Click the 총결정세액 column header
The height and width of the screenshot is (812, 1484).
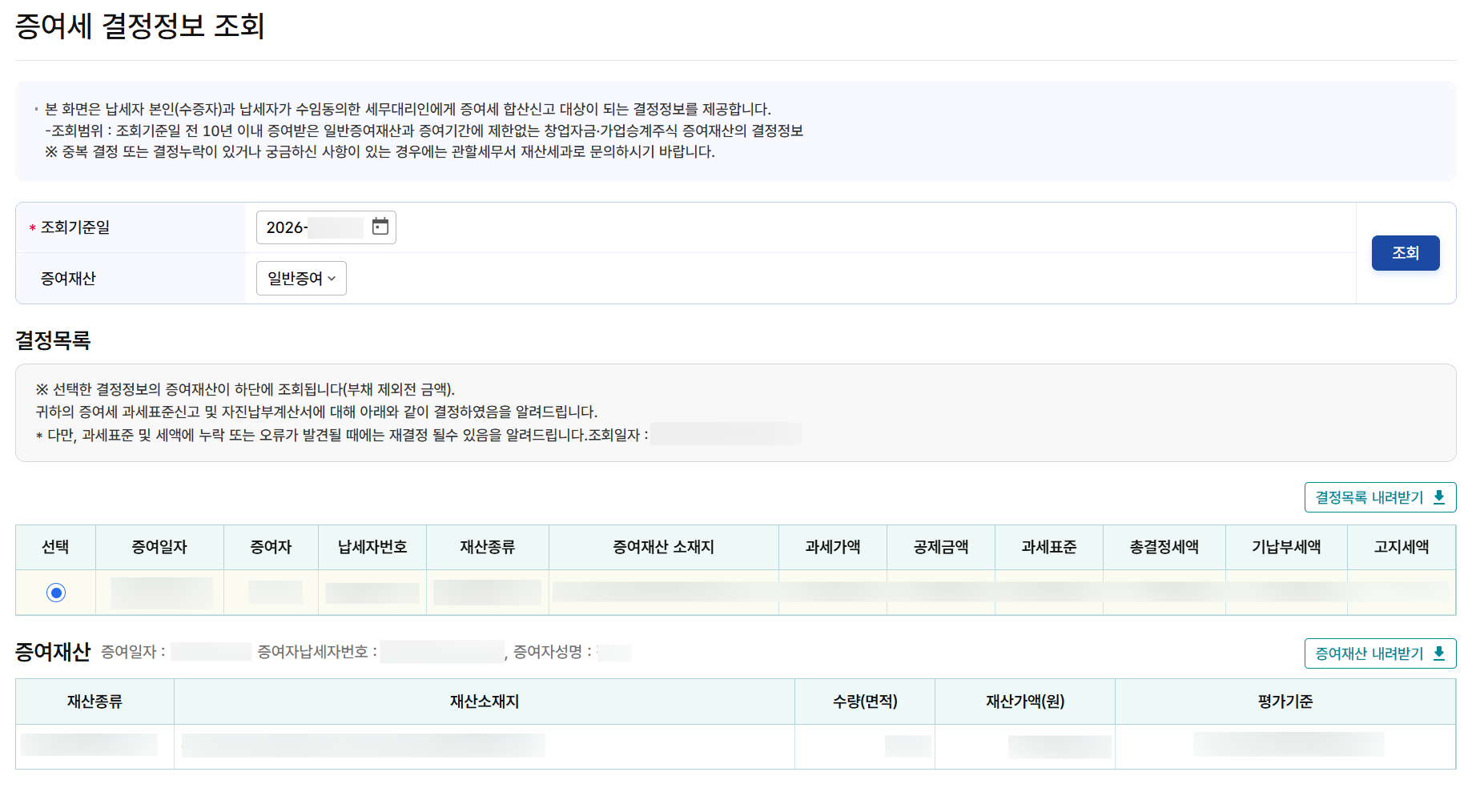1164,547
